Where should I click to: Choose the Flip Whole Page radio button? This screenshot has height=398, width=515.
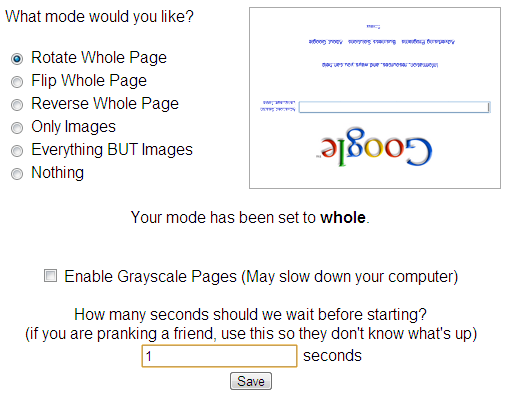point(17,82)
